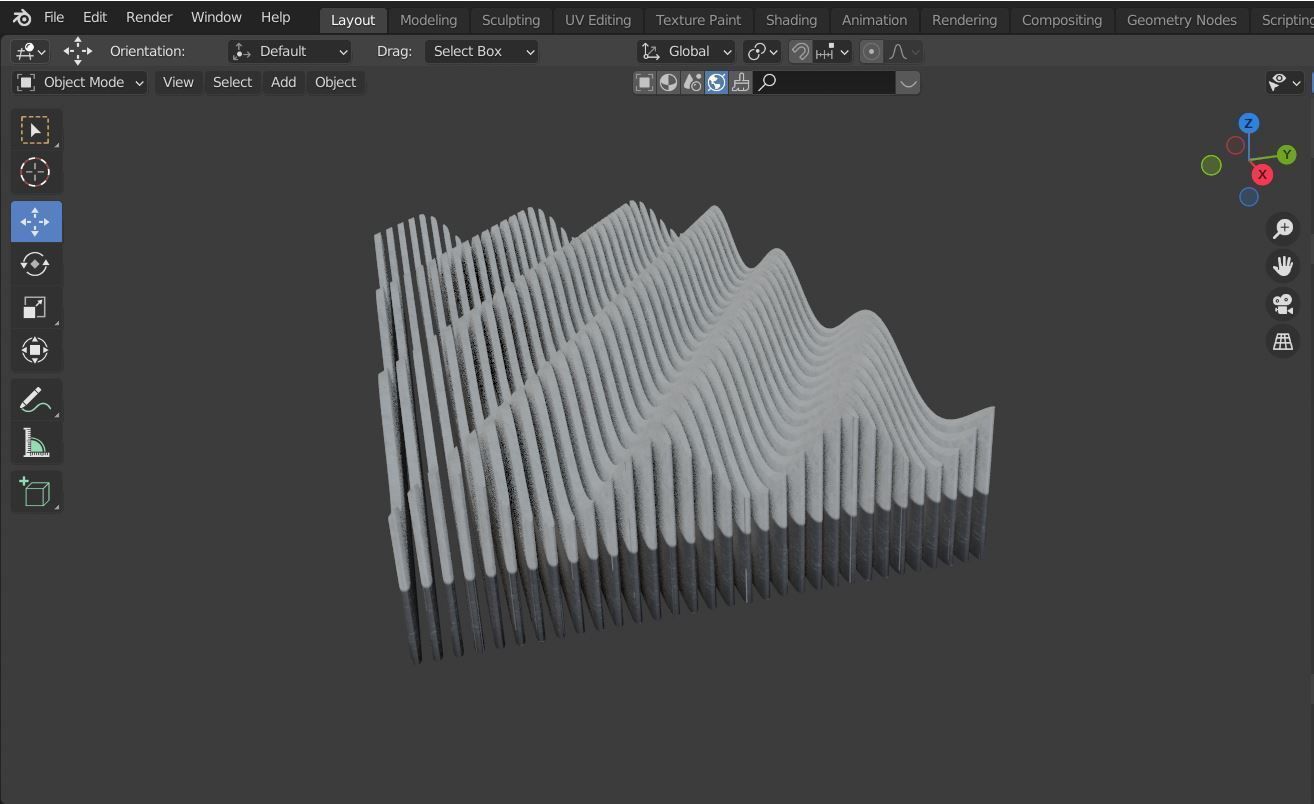Open the editor type dropdown
The width and height of the screenshot is (1314, 804).
[31, 51]
